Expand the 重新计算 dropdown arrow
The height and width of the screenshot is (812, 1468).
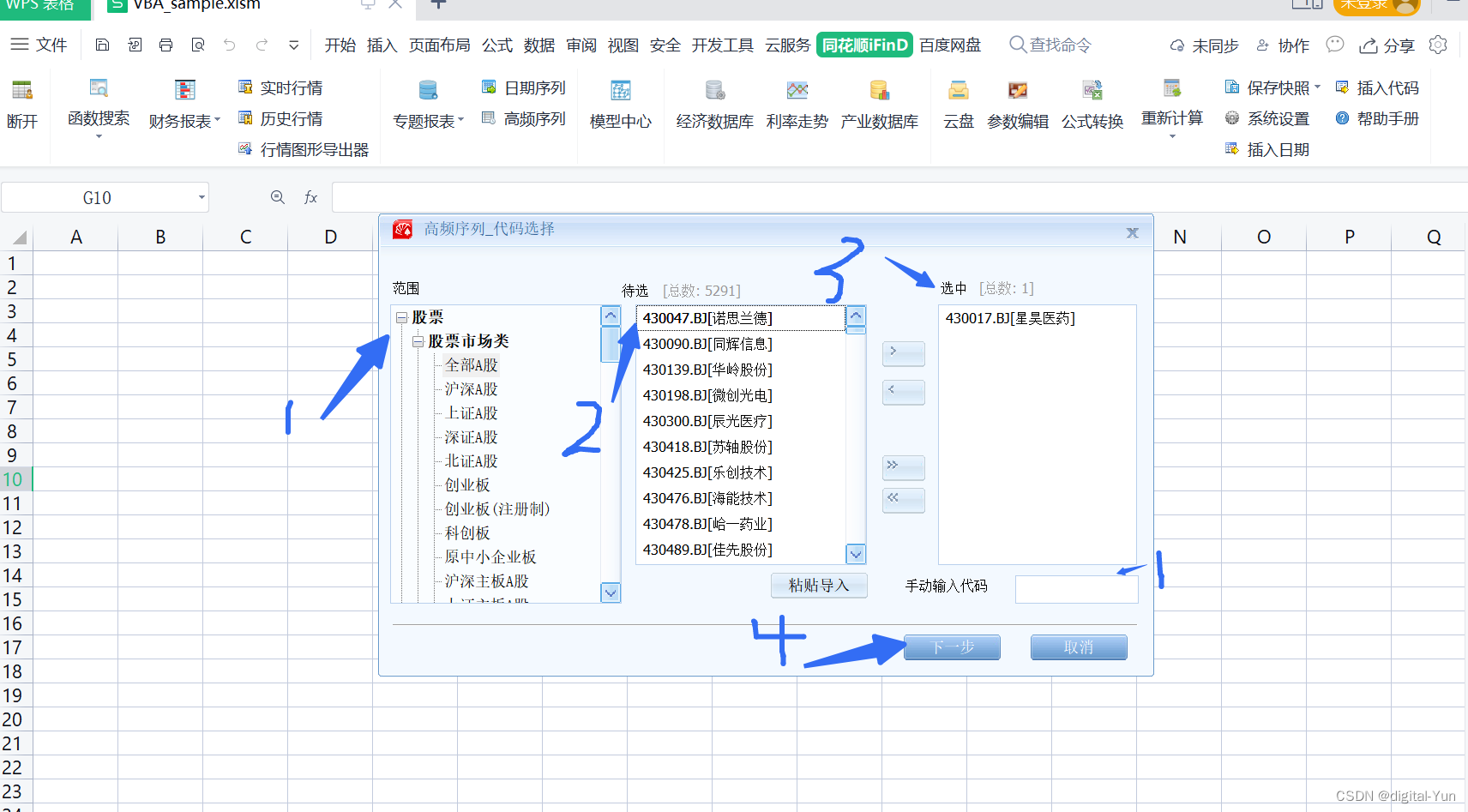[1172, 136]
